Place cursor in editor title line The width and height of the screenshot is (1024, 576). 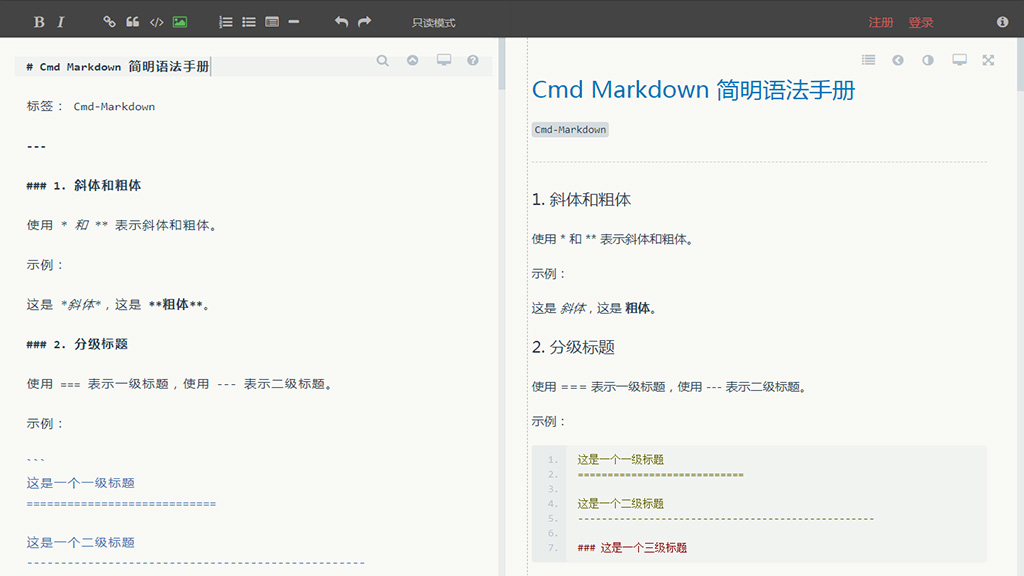(x=253, y=67)
